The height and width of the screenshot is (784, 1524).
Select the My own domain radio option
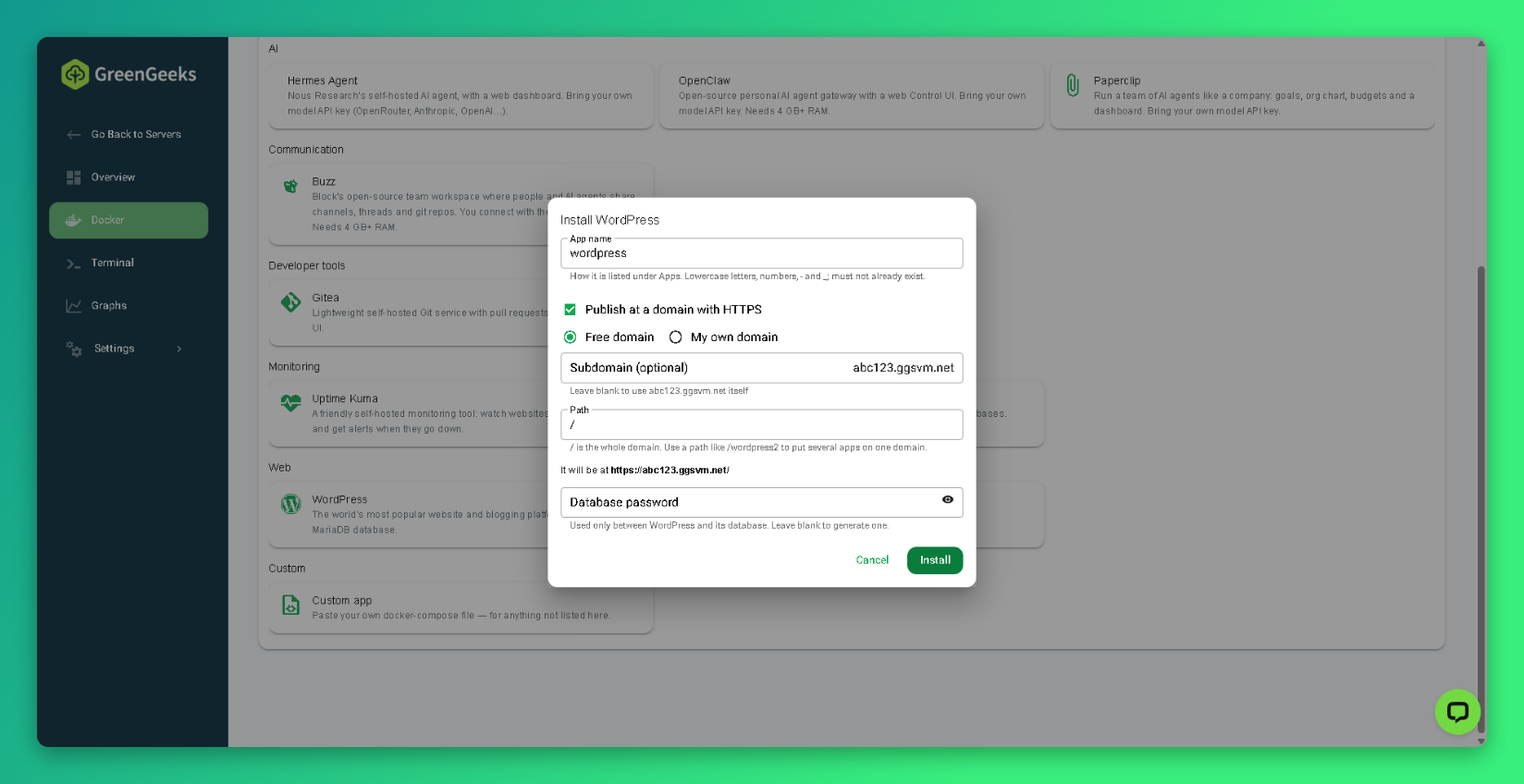[x=675, y=337]
